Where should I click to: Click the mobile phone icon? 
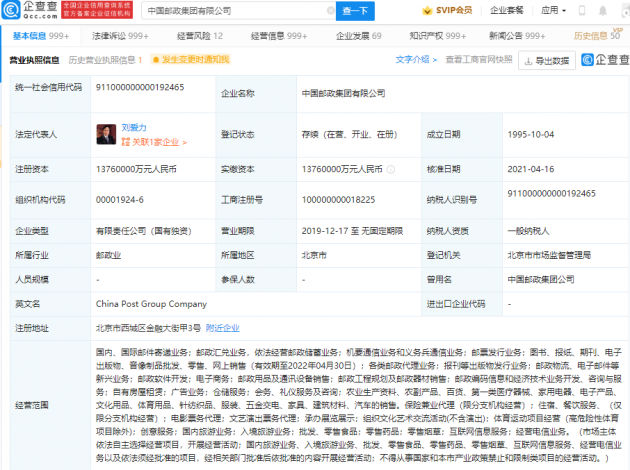pyautogui.click(x=581, y=11)
